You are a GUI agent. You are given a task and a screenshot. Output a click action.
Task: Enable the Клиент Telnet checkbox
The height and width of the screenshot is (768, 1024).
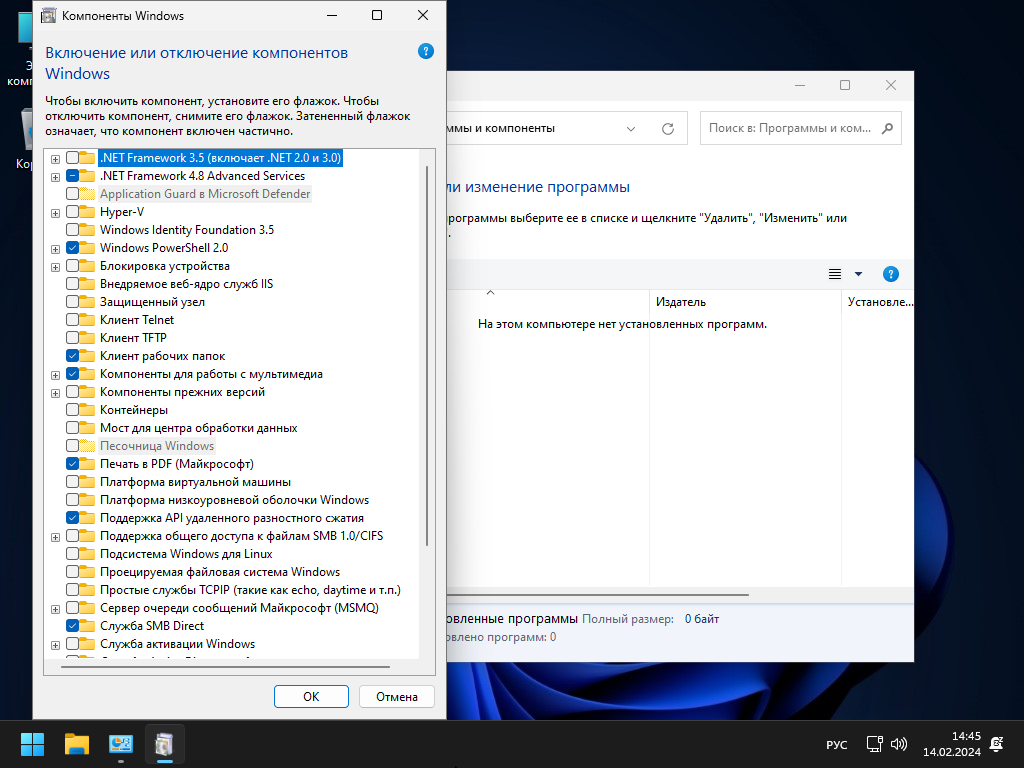coord(73,320)
